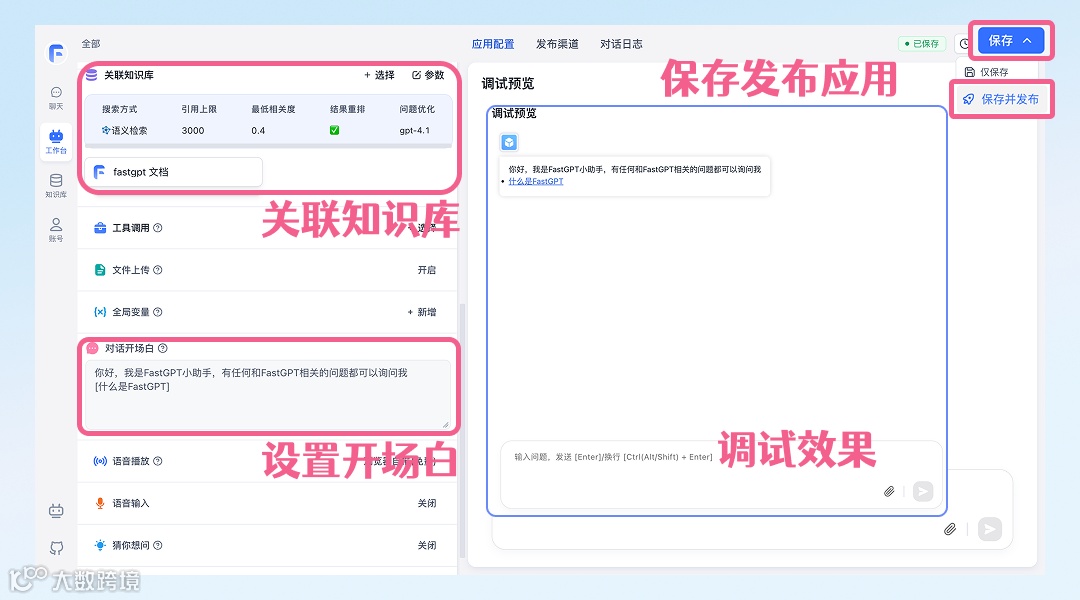Click the outer chat send button
The height and width of the screenshot is (600, 1080).
pyautogui.click(x=989, y=529)
